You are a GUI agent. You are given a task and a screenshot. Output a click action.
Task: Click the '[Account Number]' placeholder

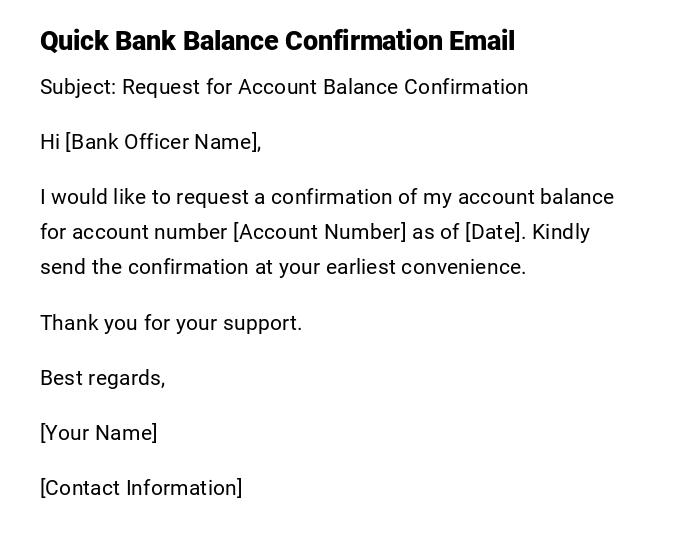pos(320,232)
